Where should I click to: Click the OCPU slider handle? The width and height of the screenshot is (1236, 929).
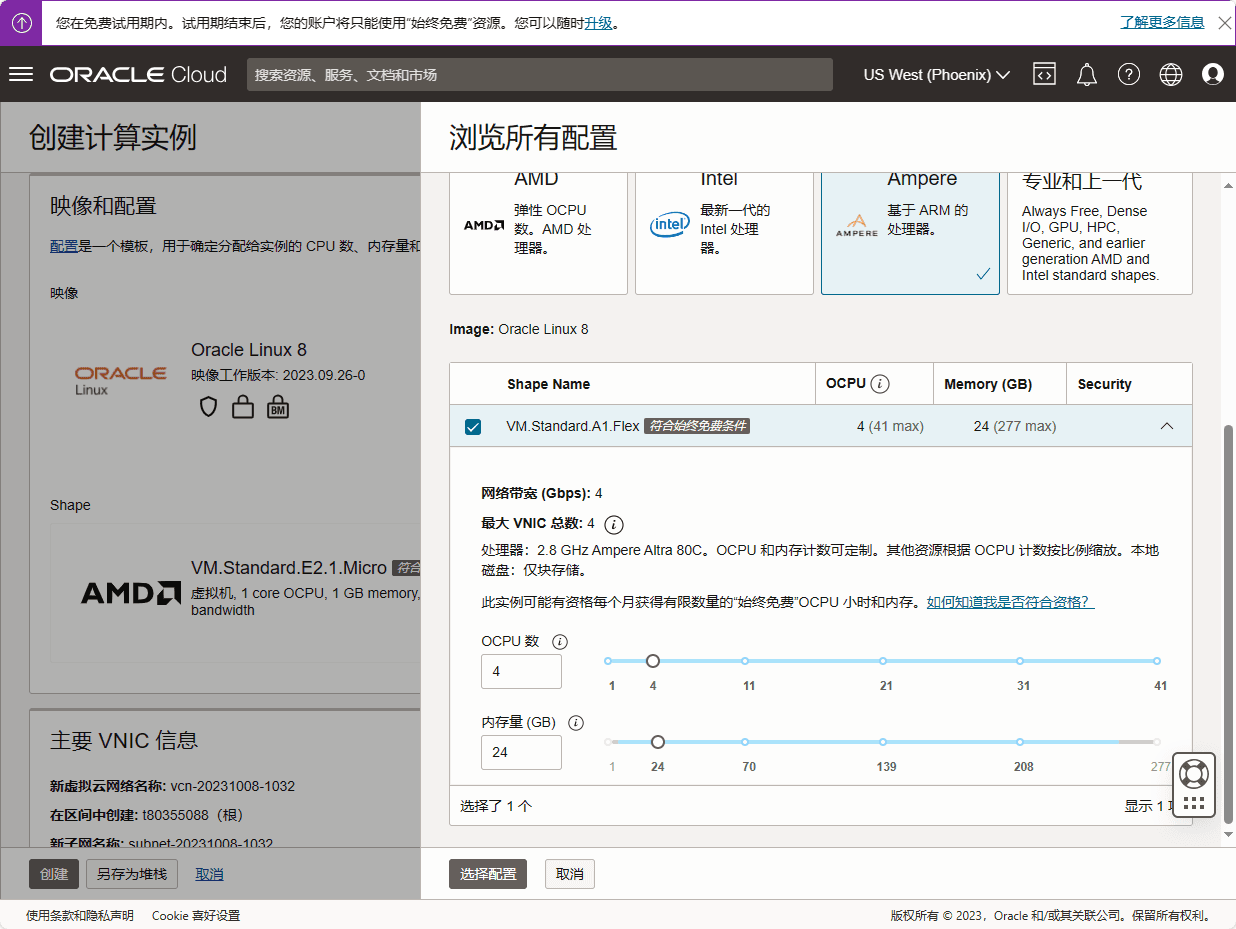[x=653, y=661]
